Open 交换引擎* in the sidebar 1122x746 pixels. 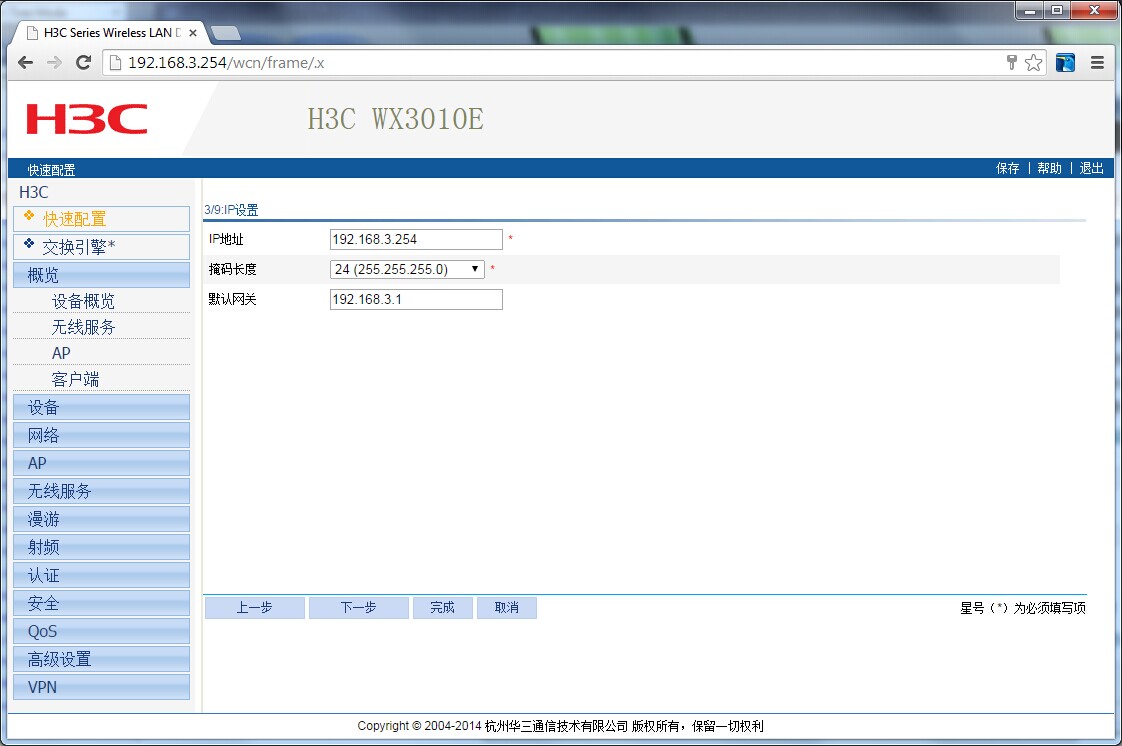coord(102,247)
